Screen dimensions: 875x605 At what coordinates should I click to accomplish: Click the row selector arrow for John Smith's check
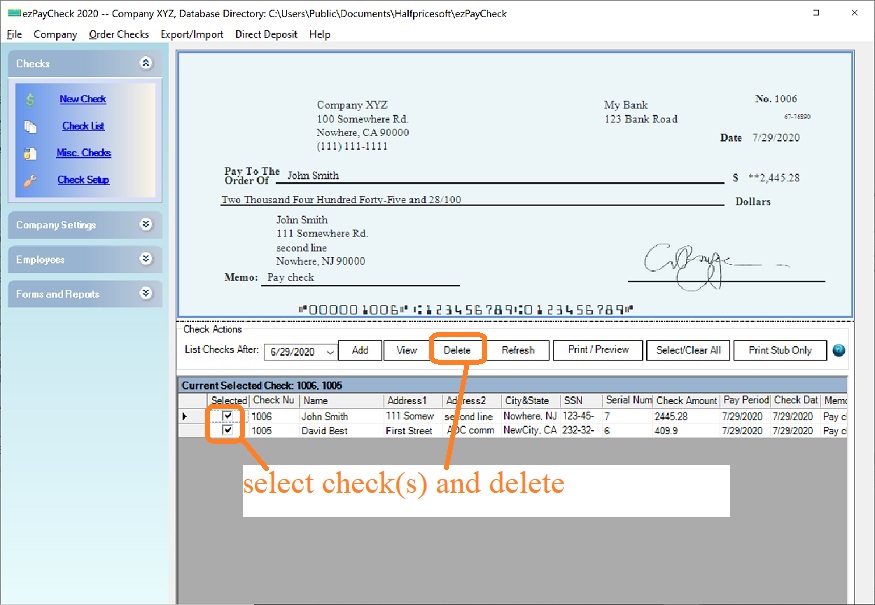[185, 416]
